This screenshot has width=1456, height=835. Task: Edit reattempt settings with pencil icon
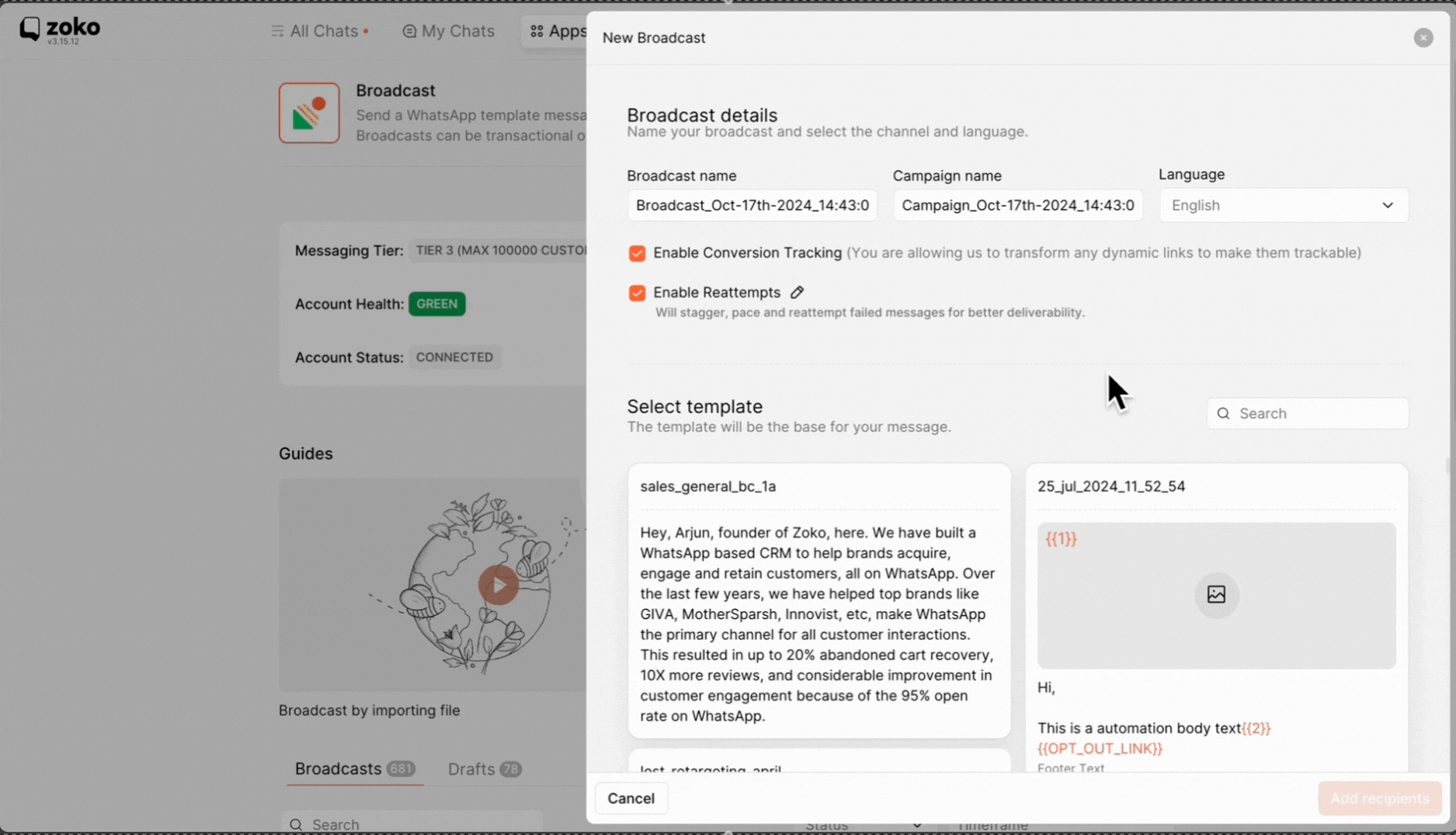pyautogui.click(x=797, y=293)
